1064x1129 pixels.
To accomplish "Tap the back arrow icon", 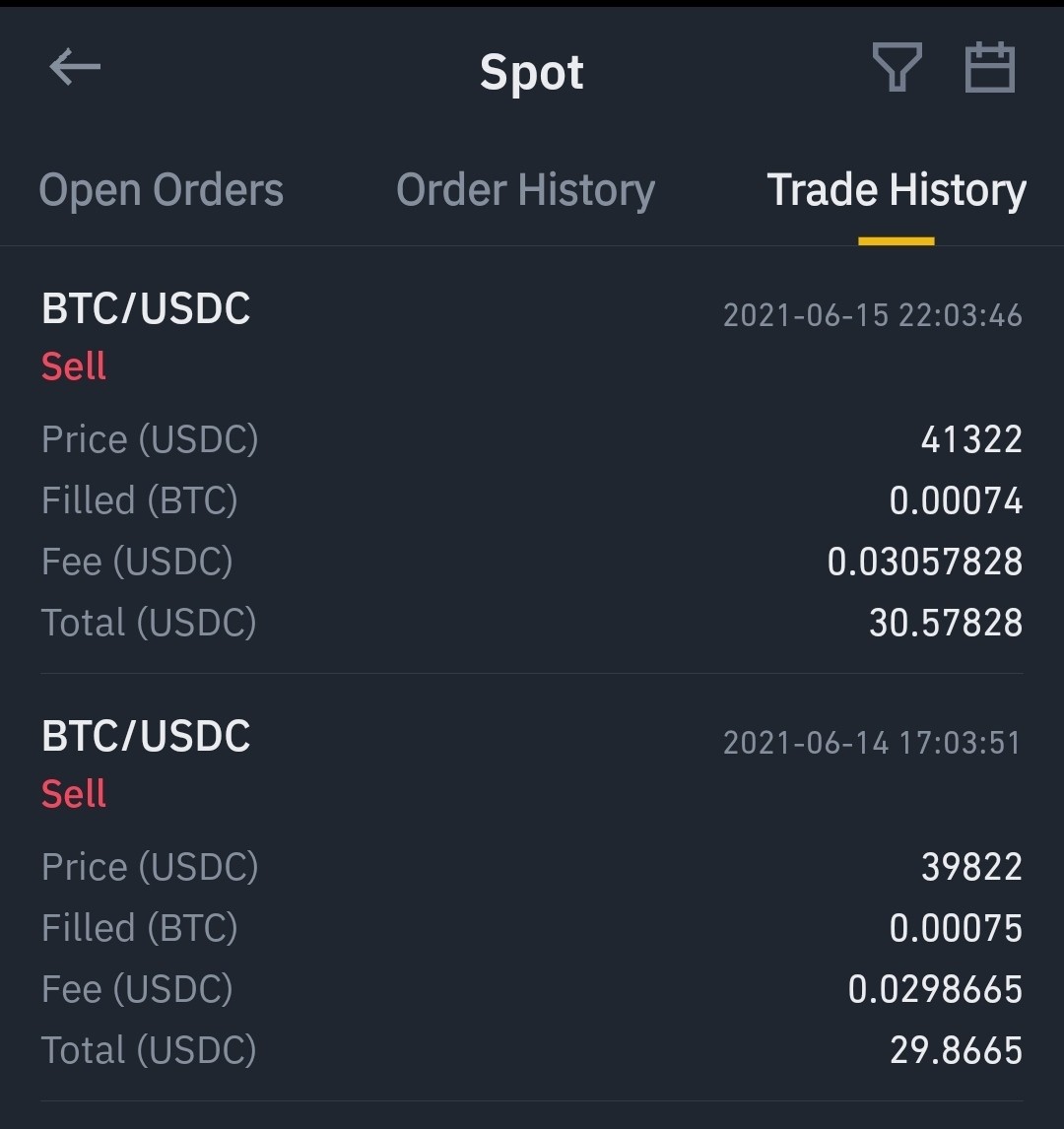I will pos(75,67).
